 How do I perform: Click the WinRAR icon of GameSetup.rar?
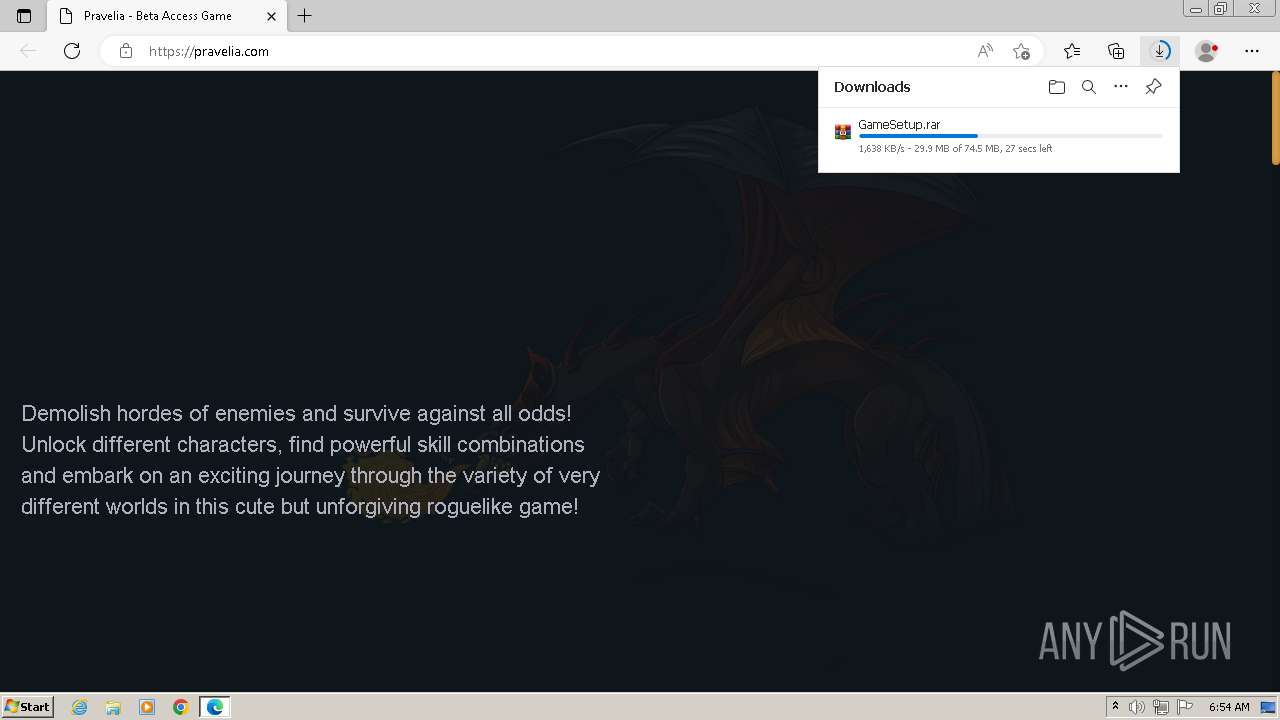coord(843,132)
